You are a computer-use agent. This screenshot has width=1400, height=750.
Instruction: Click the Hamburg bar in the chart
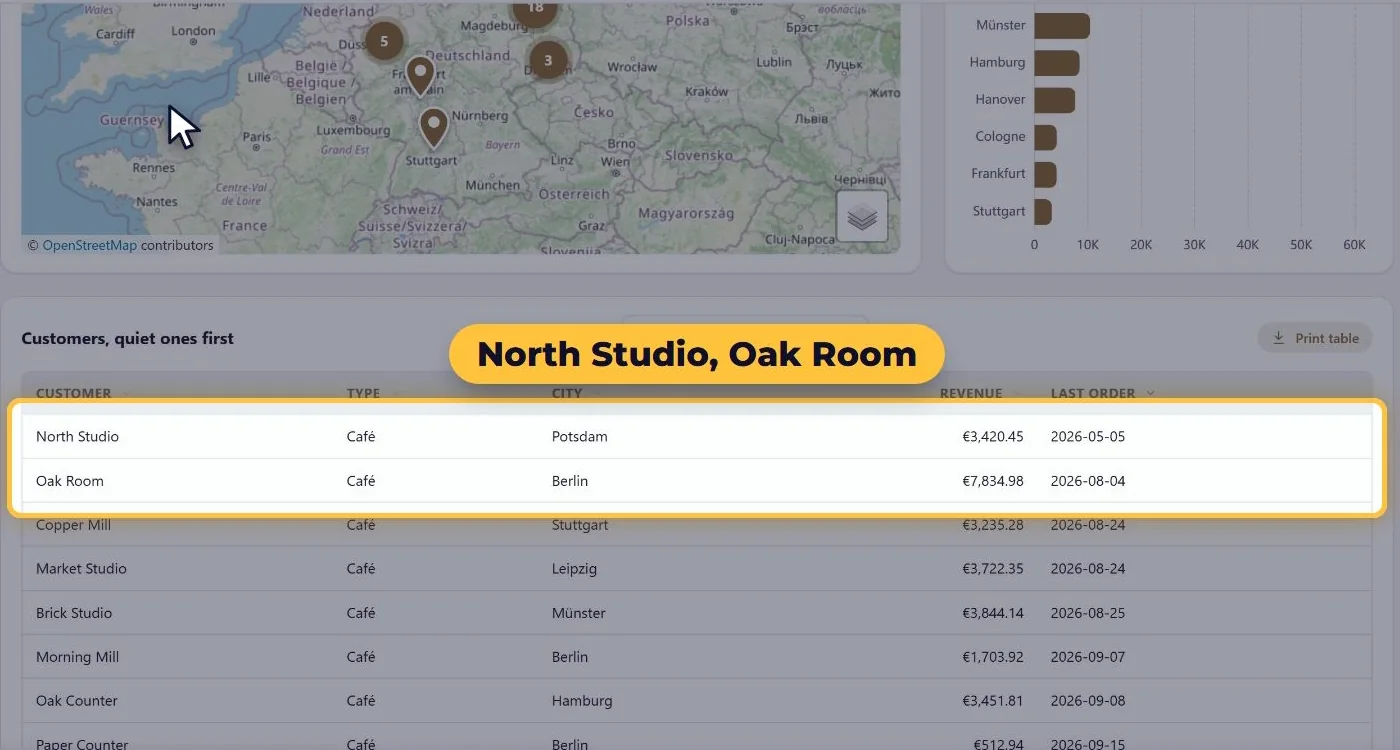click(1057, 62)
